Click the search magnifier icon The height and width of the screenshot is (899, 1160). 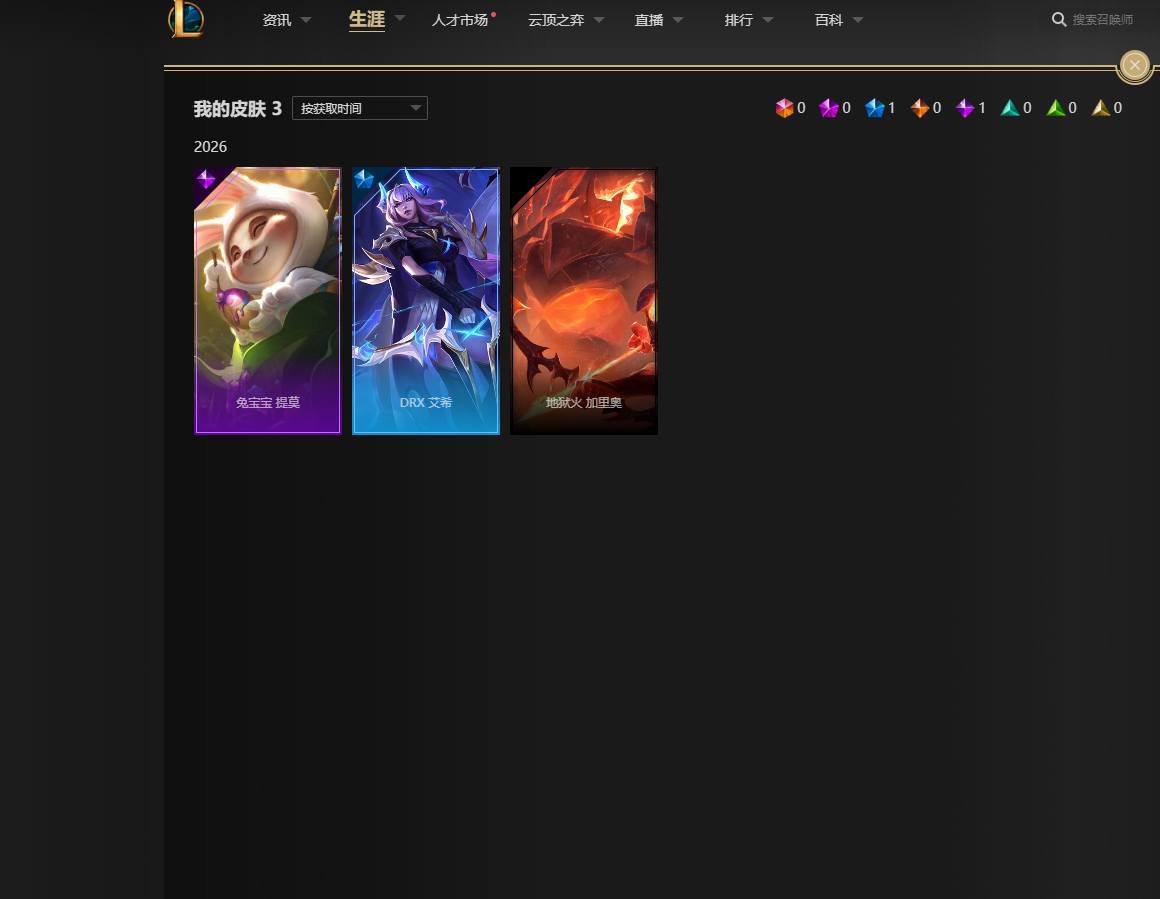click(1059, 19)
